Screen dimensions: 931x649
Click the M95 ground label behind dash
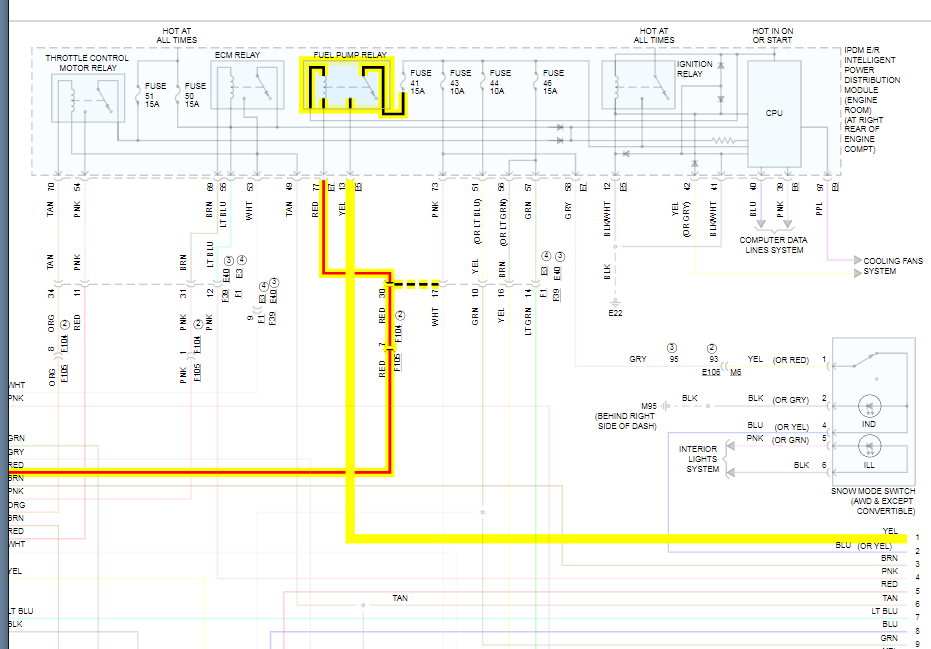click(x=649, y=406)
